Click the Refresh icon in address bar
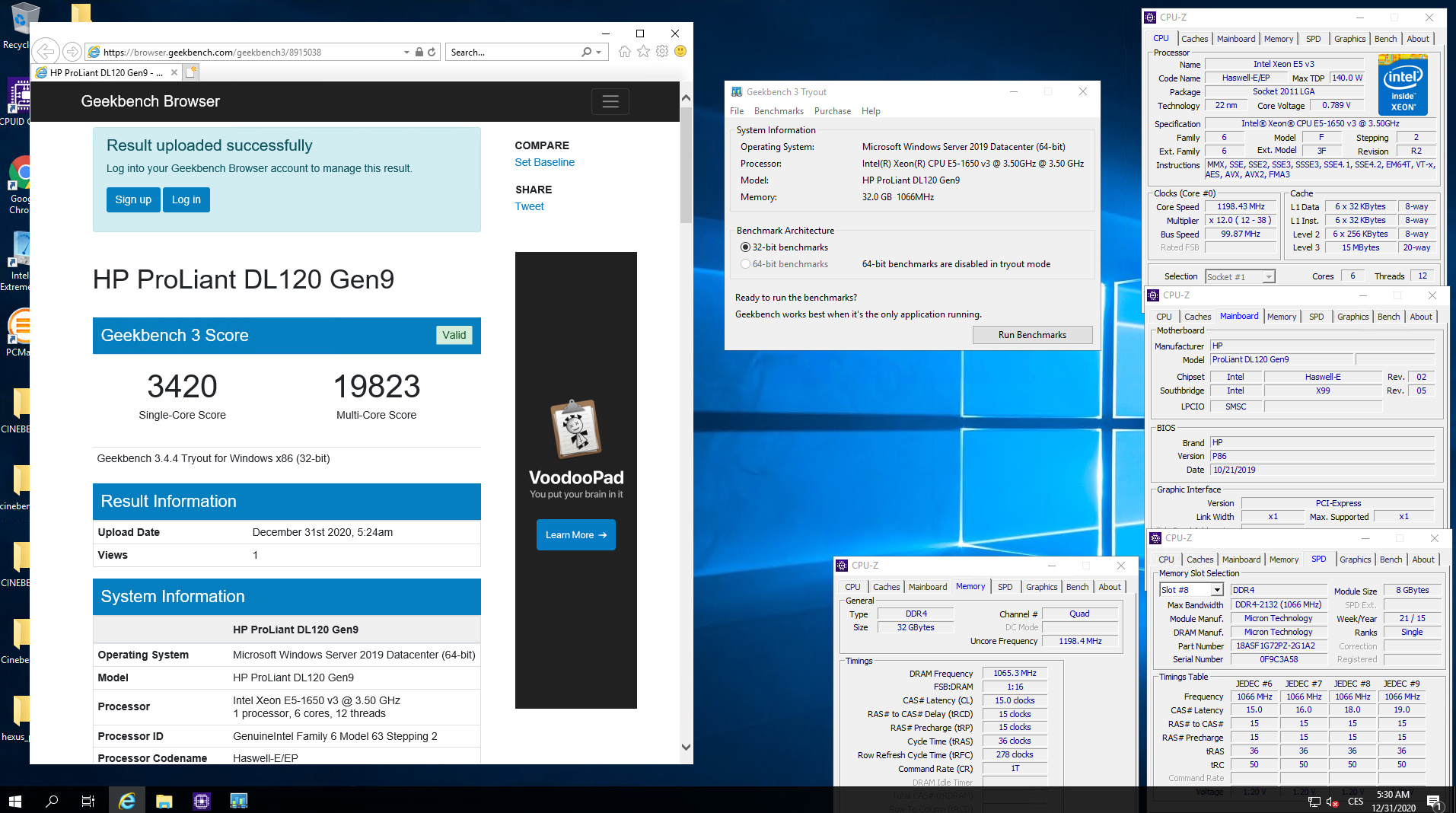Image resolution: width=1456 pixels, height=813 pixels. point(432,52)
